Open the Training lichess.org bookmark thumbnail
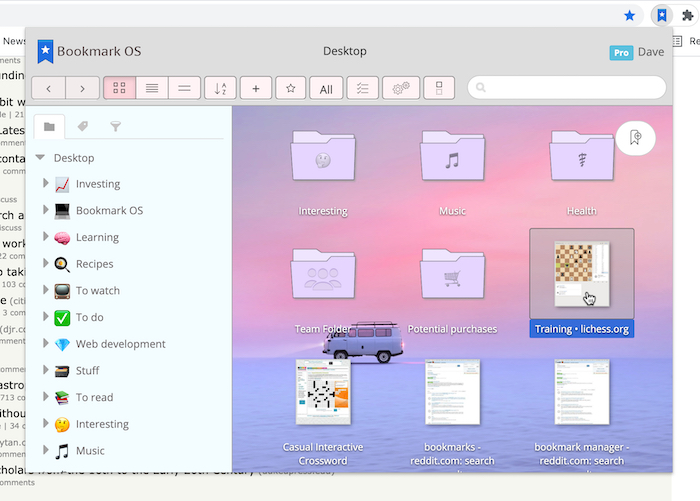Image resolution: width=700 pixels, height=501 pixels. point(581,274)
